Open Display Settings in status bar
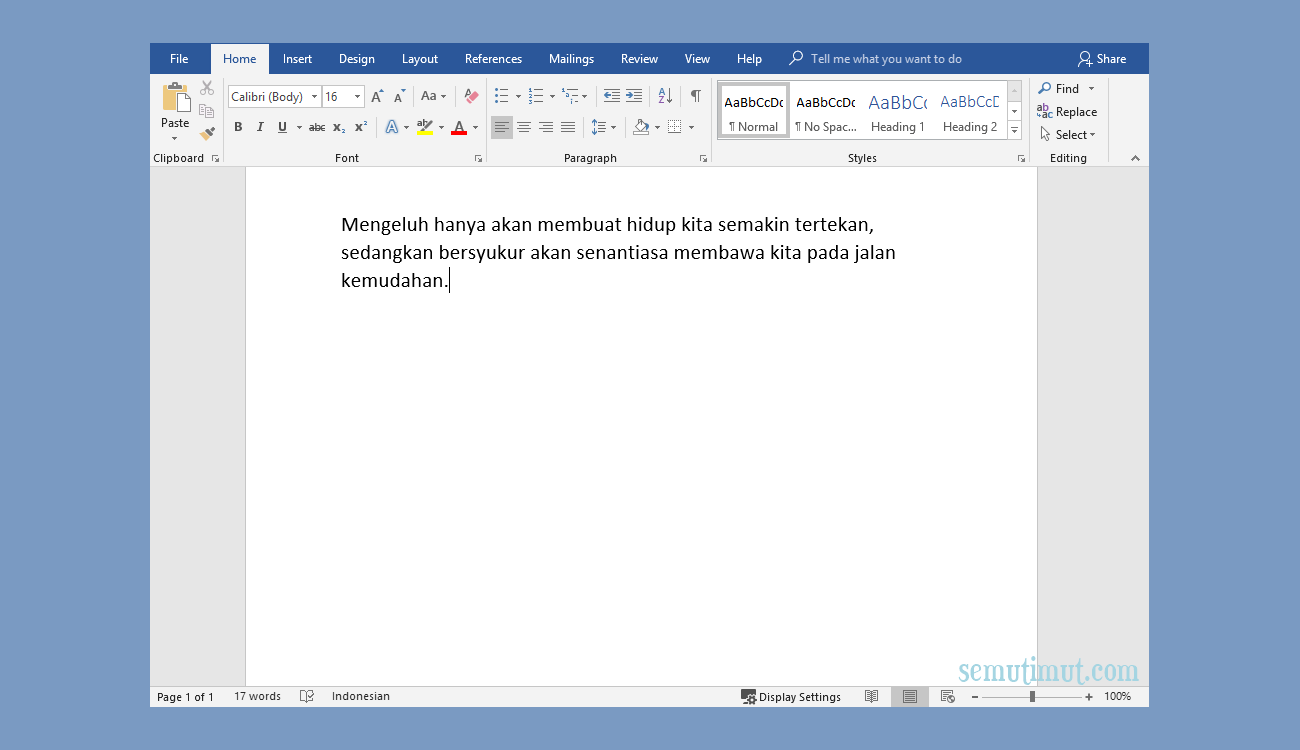 click(x=791, y=697)
